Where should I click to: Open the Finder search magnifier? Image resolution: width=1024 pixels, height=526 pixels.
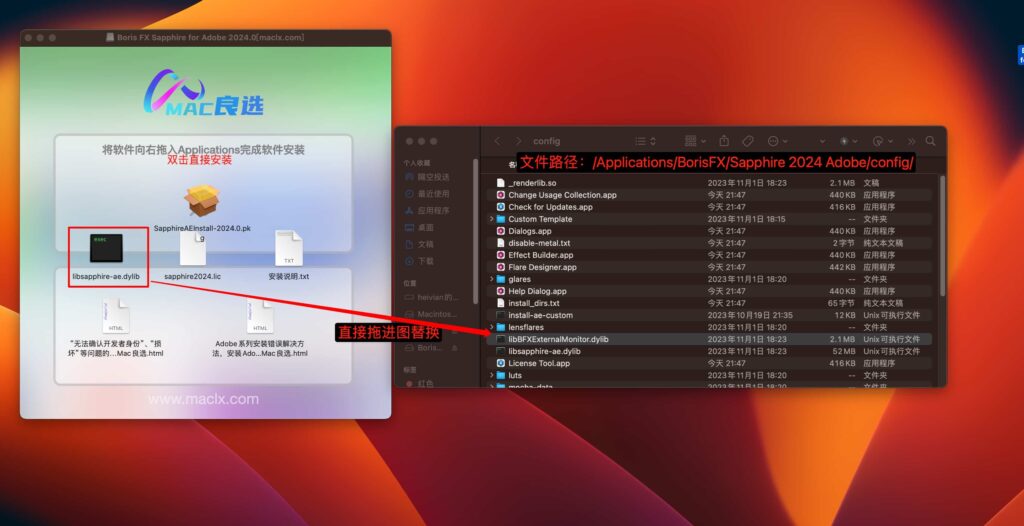931,141
